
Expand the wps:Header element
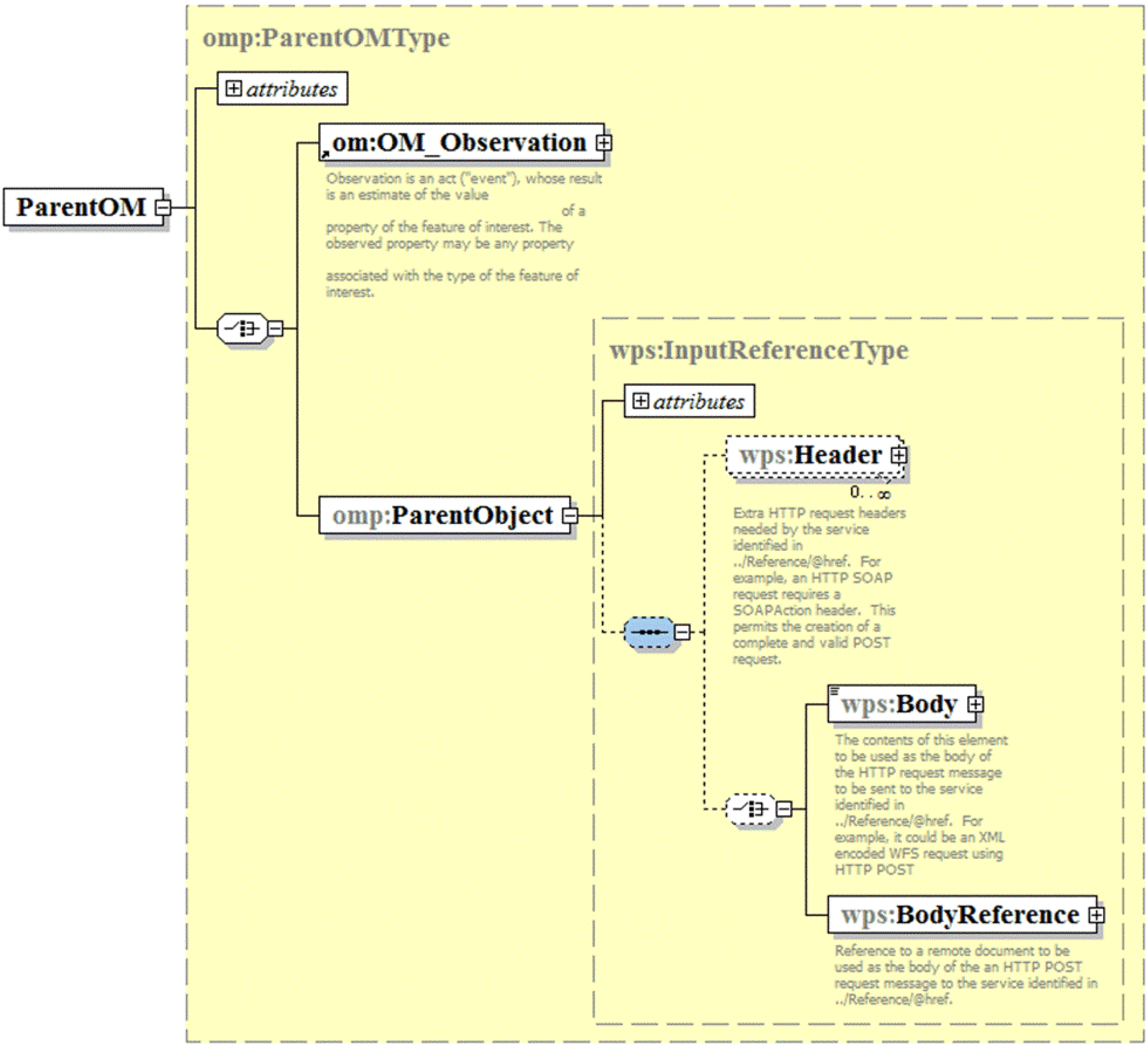[899, 455]
